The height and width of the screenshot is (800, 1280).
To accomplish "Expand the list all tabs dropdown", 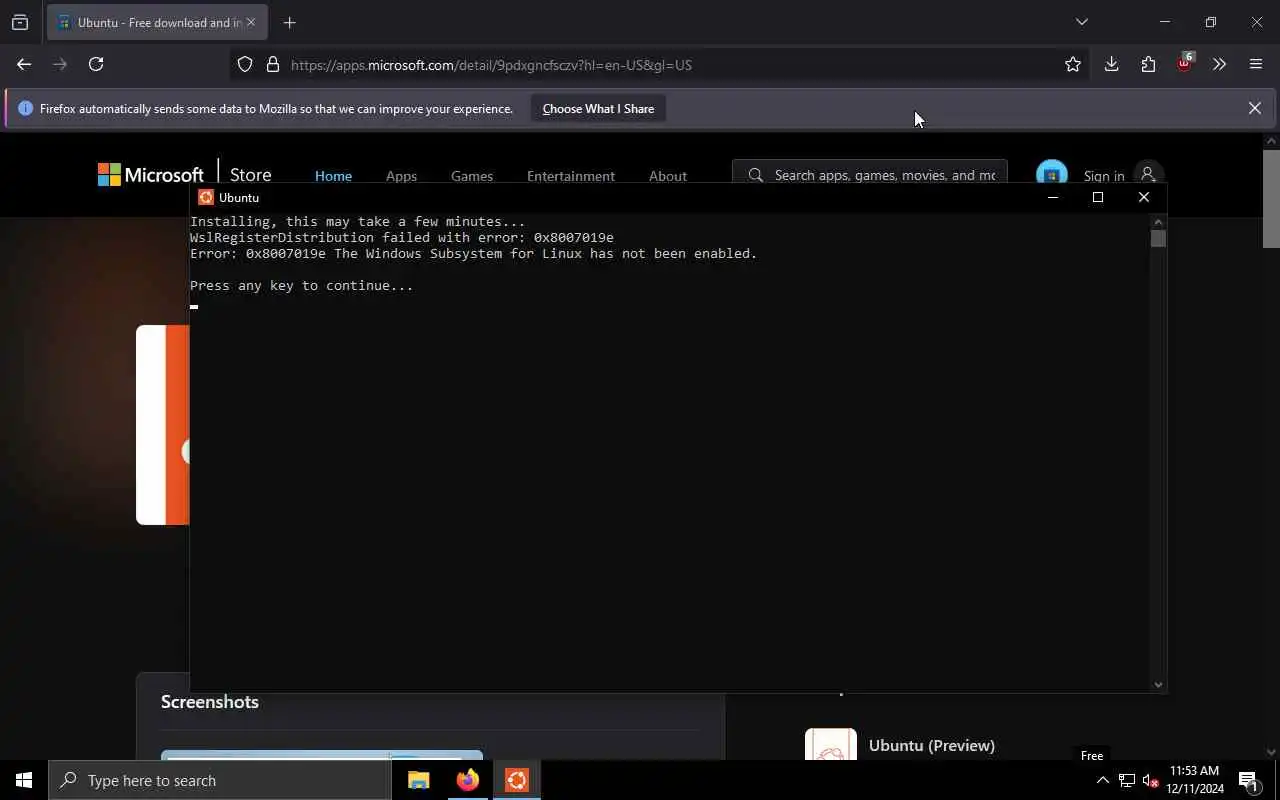I will point(1081,22).
